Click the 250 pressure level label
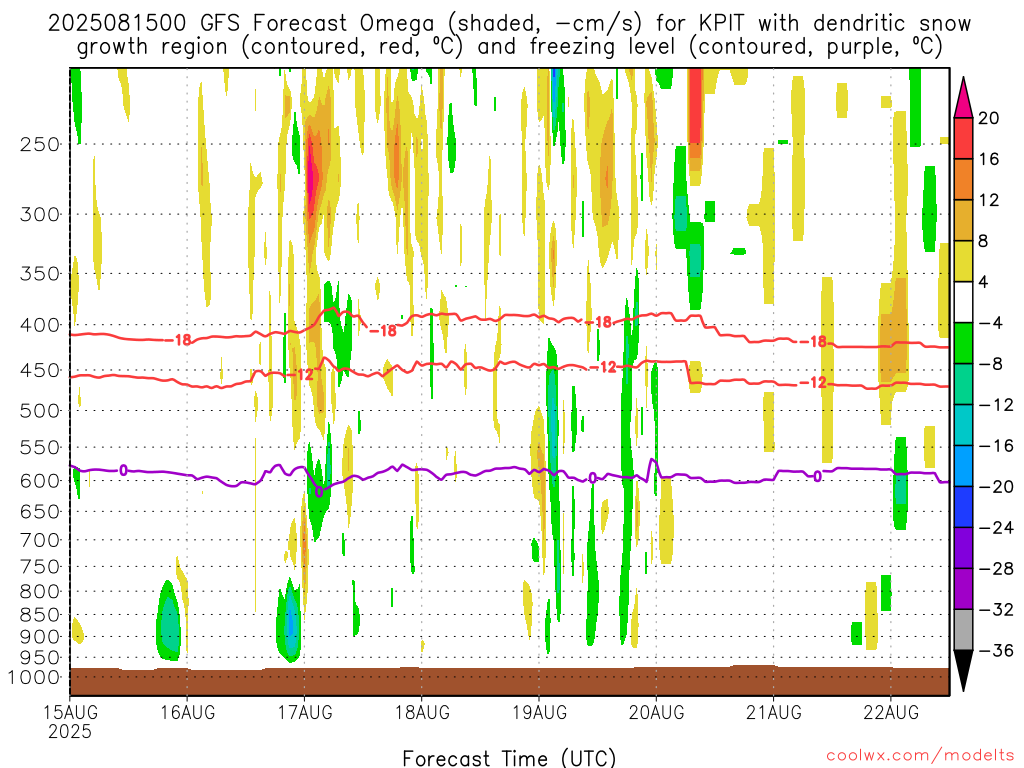The width and height of the screenshot is (1024, 768). pos(40,144)
